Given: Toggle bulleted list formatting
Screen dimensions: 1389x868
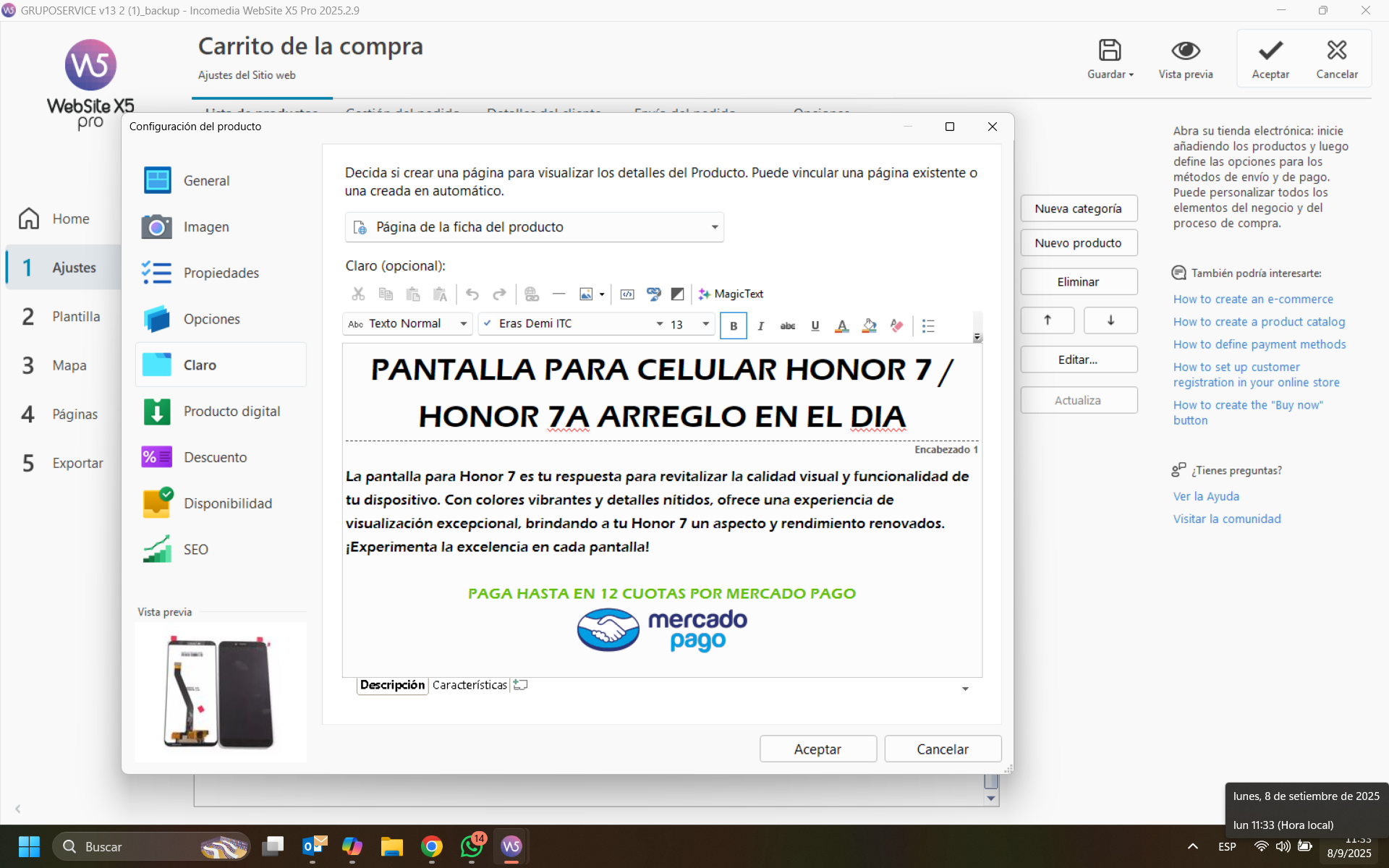Looking at the screenshot, I should [929, 325].
